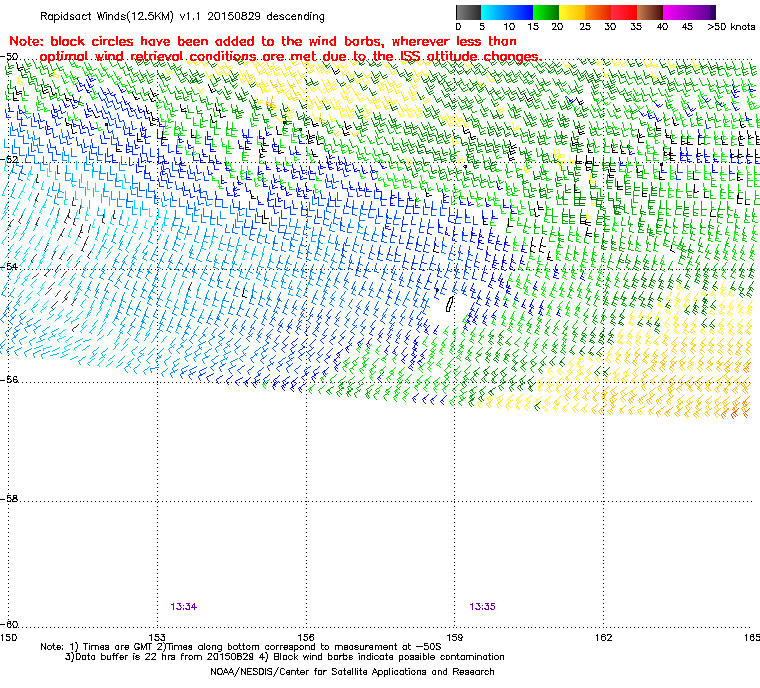Click the '>50 knots' legend label

click(731, 27)
